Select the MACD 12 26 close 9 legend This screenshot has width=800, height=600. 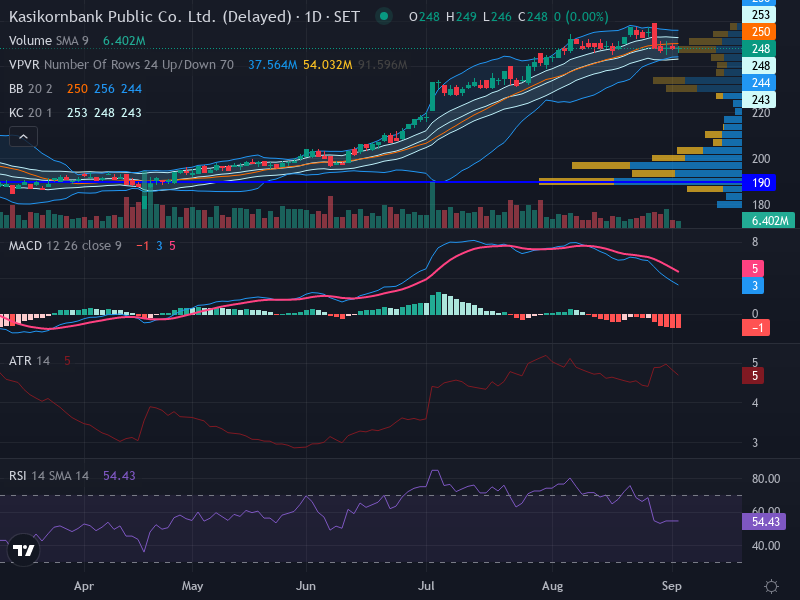(65, 246)
